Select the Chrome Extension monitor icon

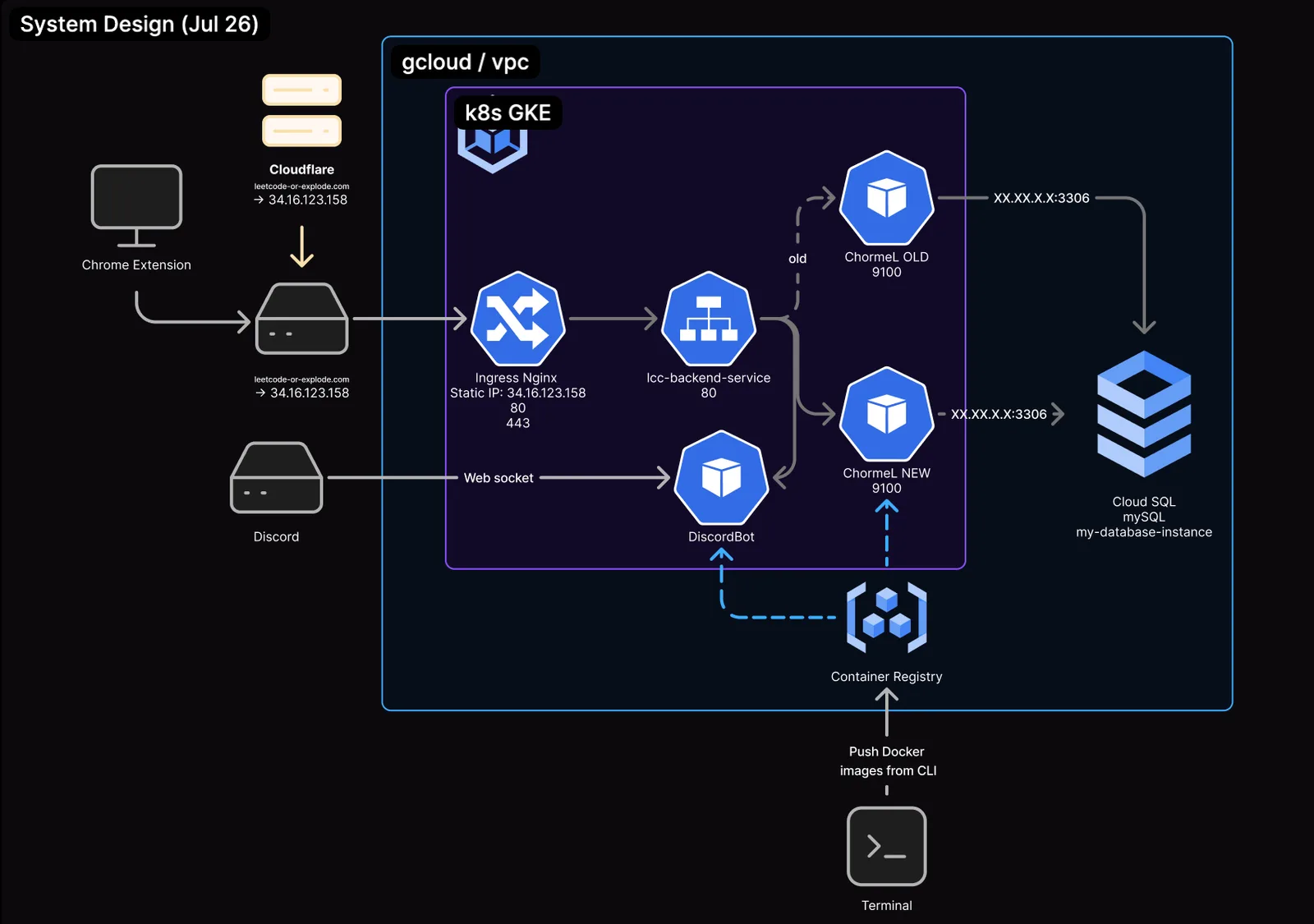pyautogui.click(x=136, y=205)
